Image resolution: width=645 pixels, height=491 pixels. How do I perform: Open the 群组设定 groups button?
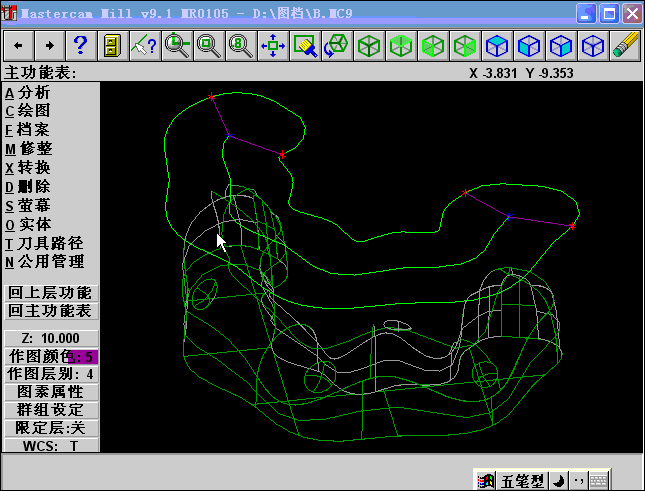coord(51,410)
